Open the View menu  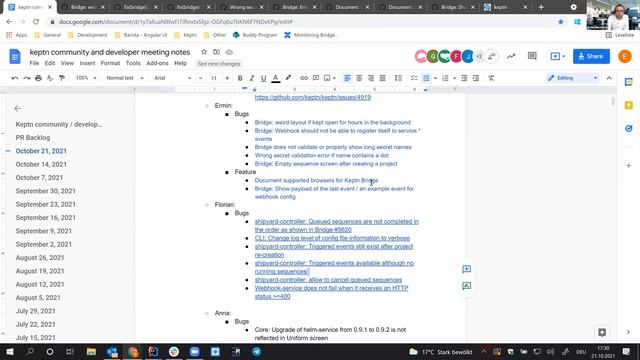[67, 63]
